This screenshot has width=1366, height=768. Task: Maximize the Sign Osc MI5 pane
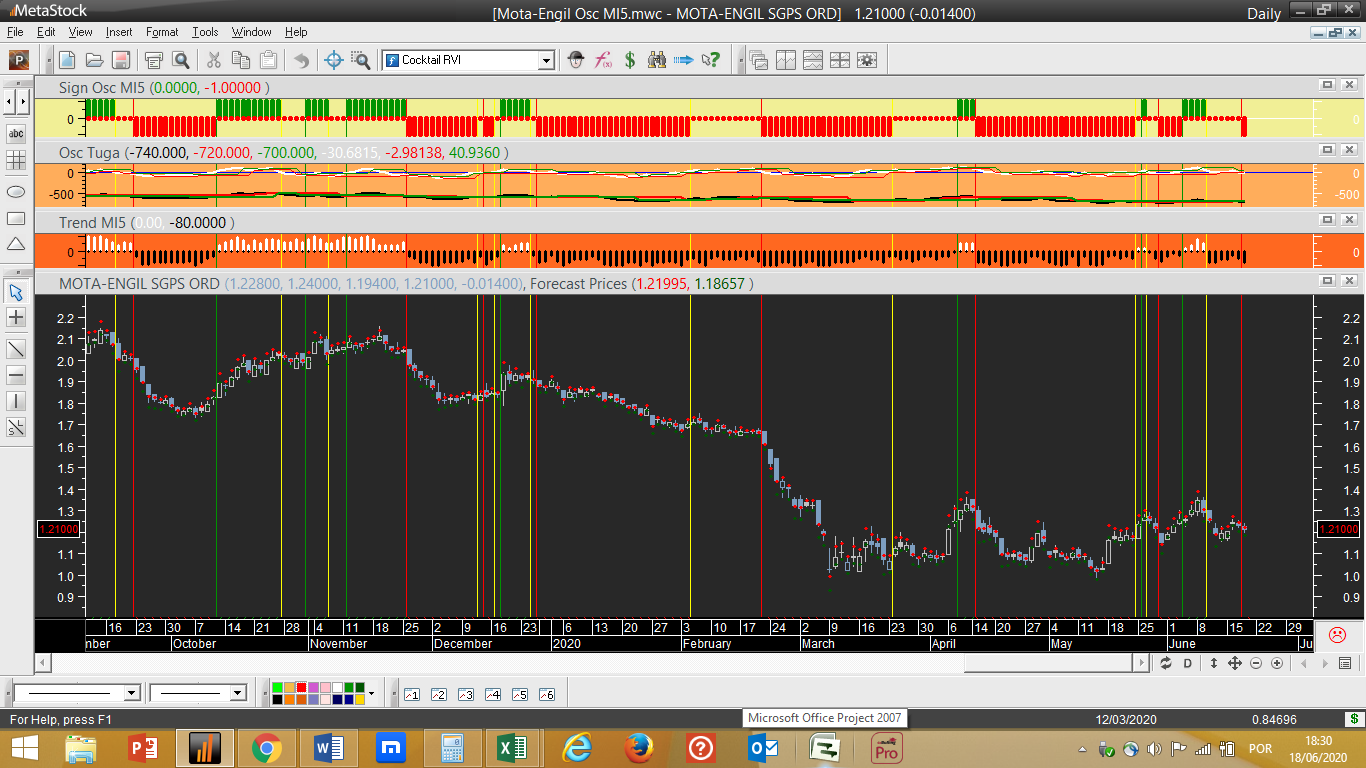(1328, 87)
